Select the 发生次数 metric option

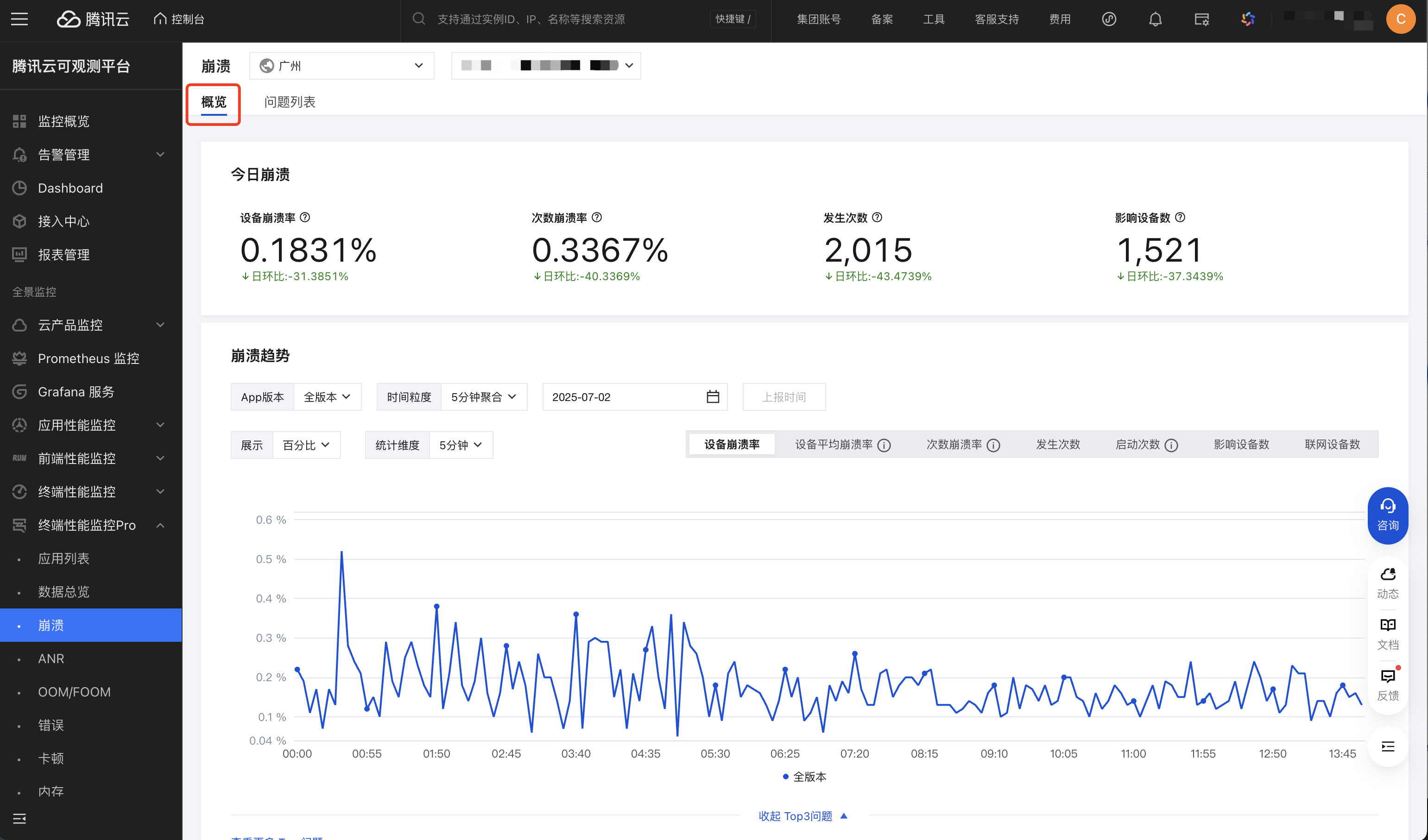(1057, 445)
